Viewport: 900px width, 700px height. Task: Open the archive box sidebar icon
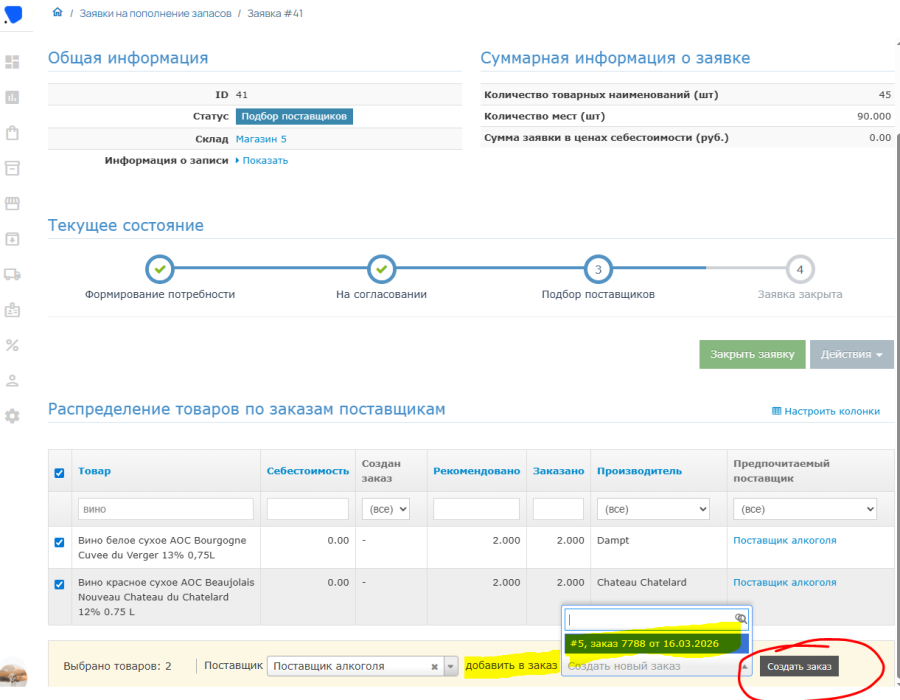click(12, 168)
